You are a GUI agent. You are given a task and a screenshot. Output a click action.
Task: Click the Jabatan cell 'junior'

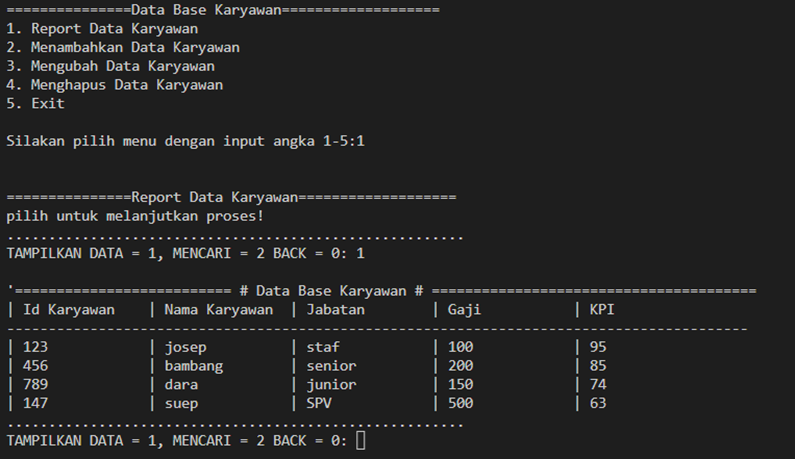tap(331, 385)
